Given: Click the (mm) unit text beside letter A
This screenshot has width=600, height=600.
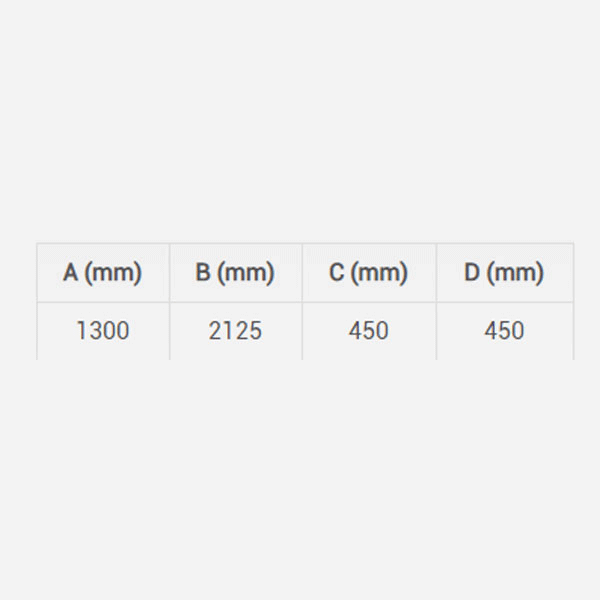Looking at the screenshot, I should tap(113, 273).
